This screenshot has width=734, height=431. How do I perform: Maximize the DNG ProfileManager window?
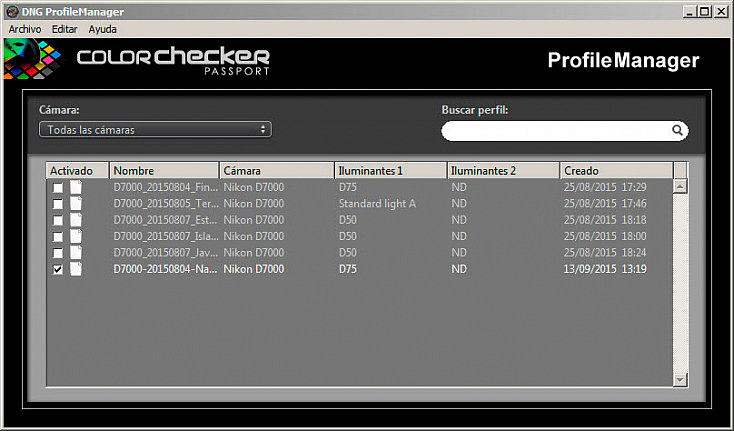pos(705,12)
